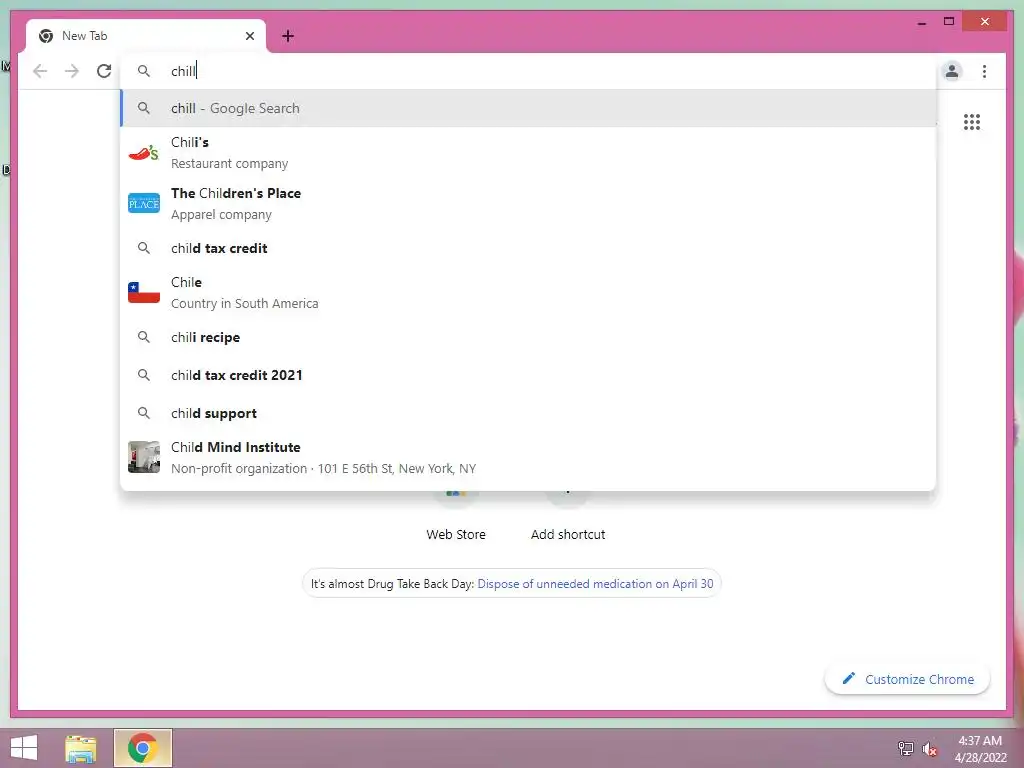1024x768 pixels.
Task: Choose 'child tax credit 2021' suggestion
Action: pyautogui.click(x=528, y=375)
